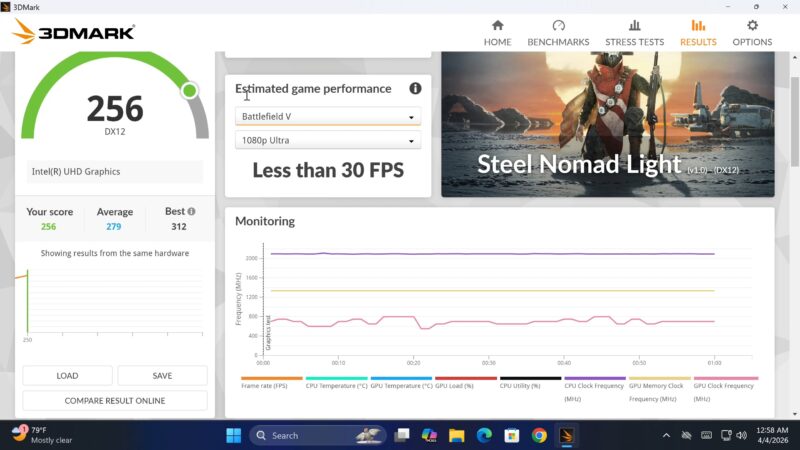800x450 pixels.
Task: Click the vertical scrollbar of results page
Action: (x=795, y=121)
